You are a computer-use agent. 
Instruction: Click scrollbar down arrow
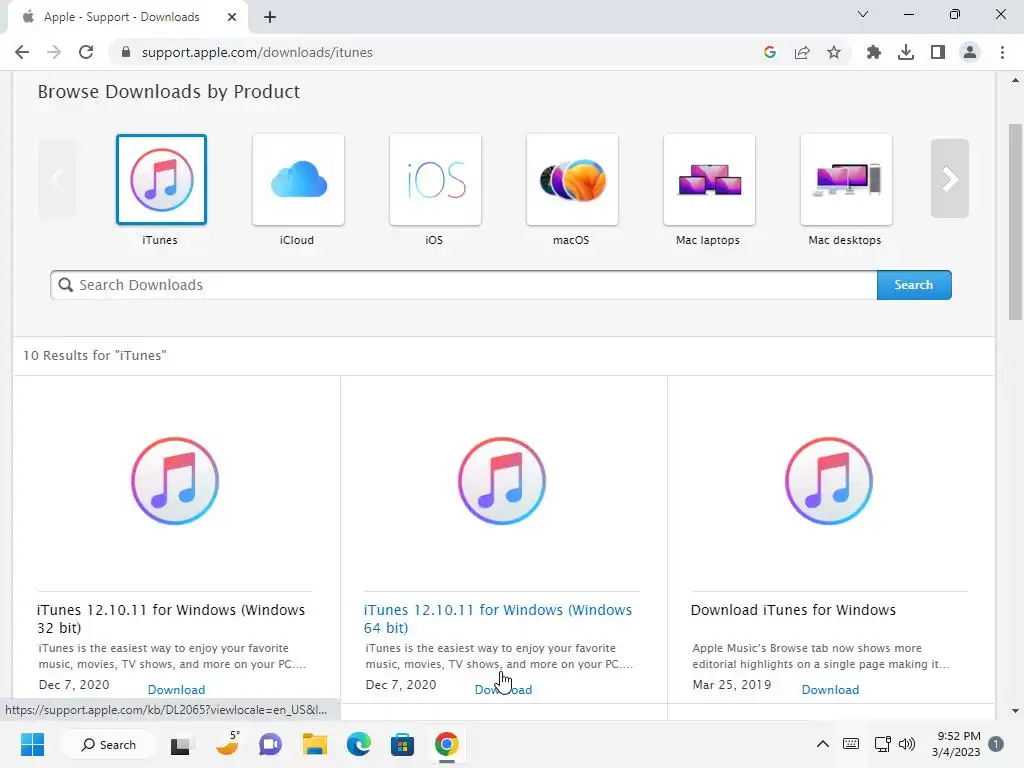pos(1015,711)
